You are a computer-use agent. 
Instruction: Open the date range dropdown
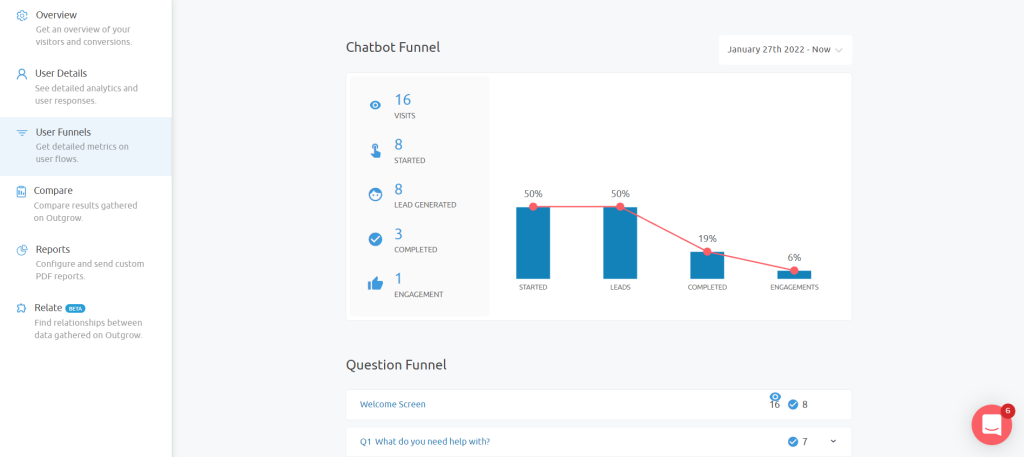click(x=785, y=50)
